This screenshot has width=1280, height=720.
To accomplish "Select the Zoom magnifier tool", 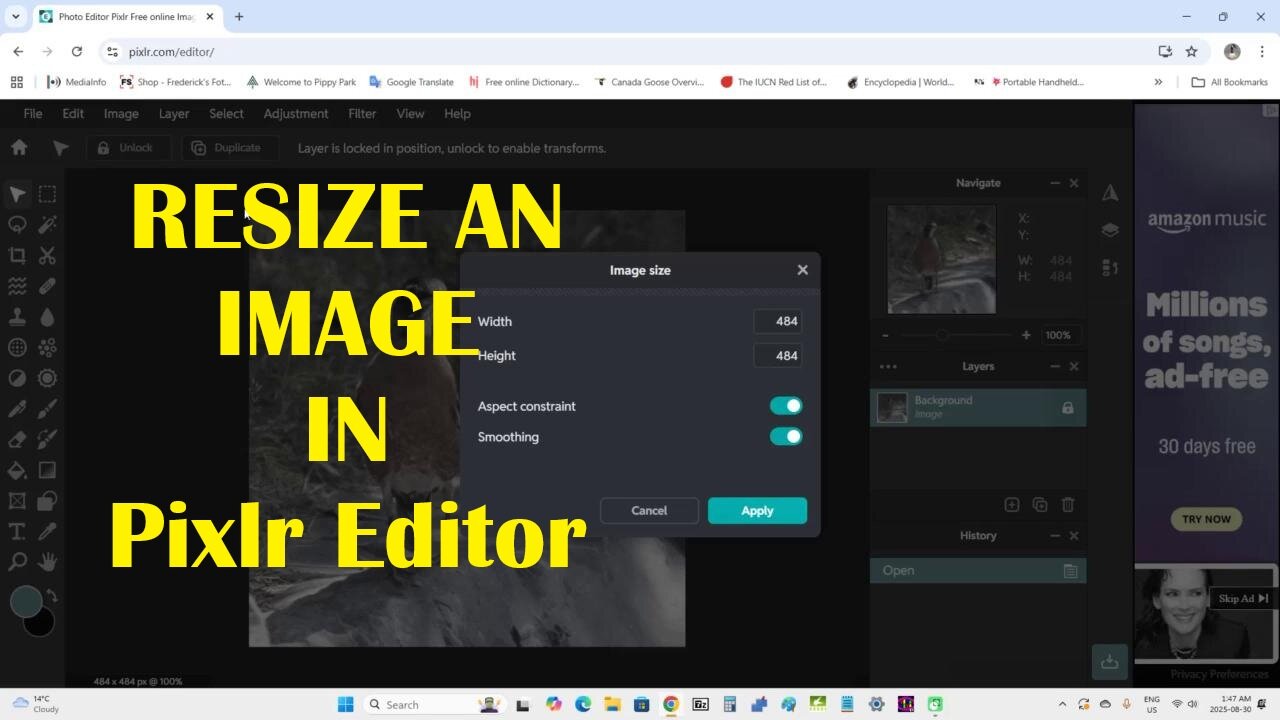I will pos(17,562).
